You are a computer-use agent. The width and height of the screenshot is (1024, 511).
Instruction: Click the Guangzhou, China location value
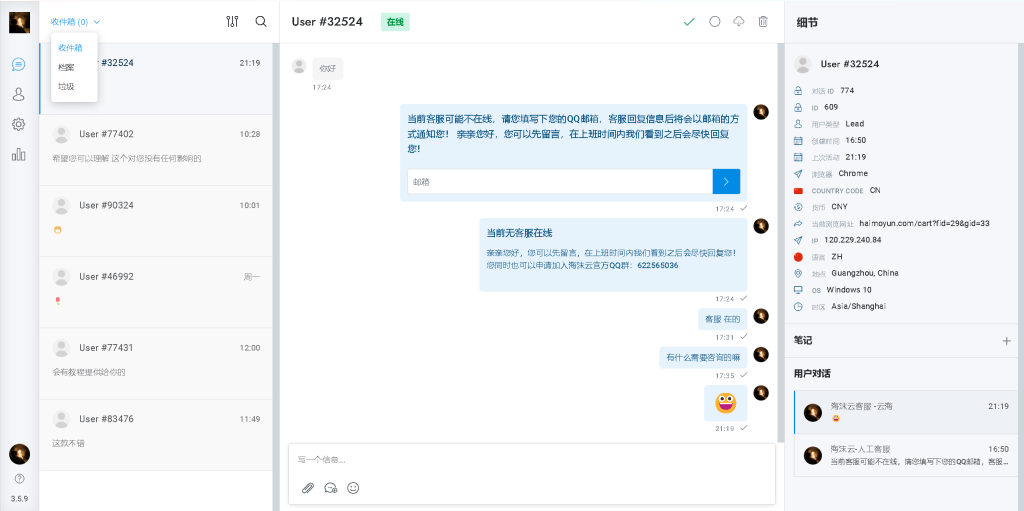[x=864, y=273]
